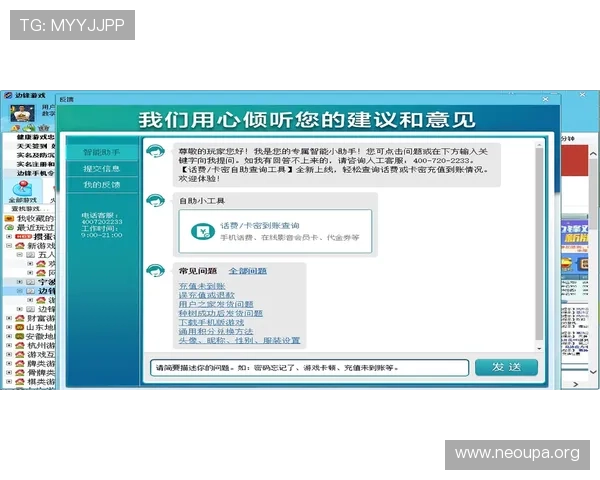The height and width of the screenshot is (480, 600).
Task: Open the 天天签到 news item
Action: [36, 146]
